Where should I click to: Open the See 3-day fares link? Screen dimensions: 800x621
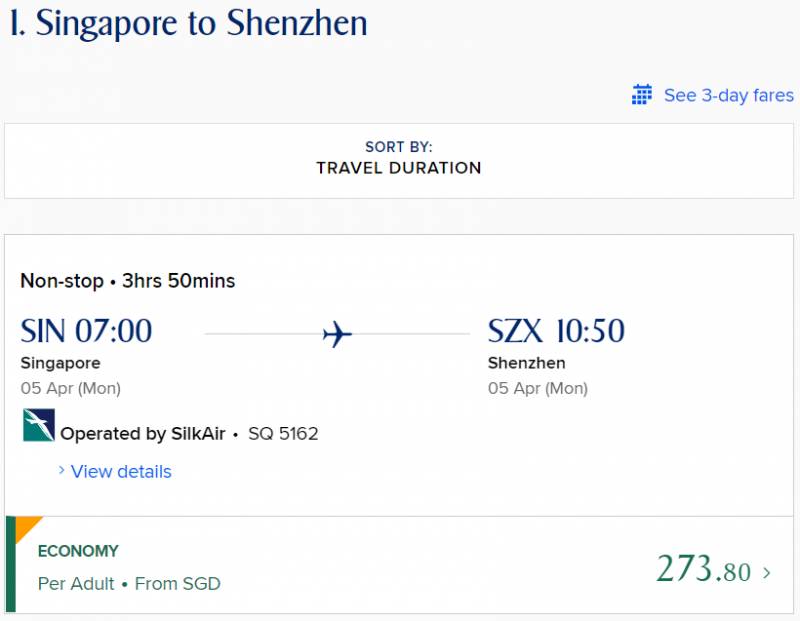pyautogui.click(x=728, y=95)
